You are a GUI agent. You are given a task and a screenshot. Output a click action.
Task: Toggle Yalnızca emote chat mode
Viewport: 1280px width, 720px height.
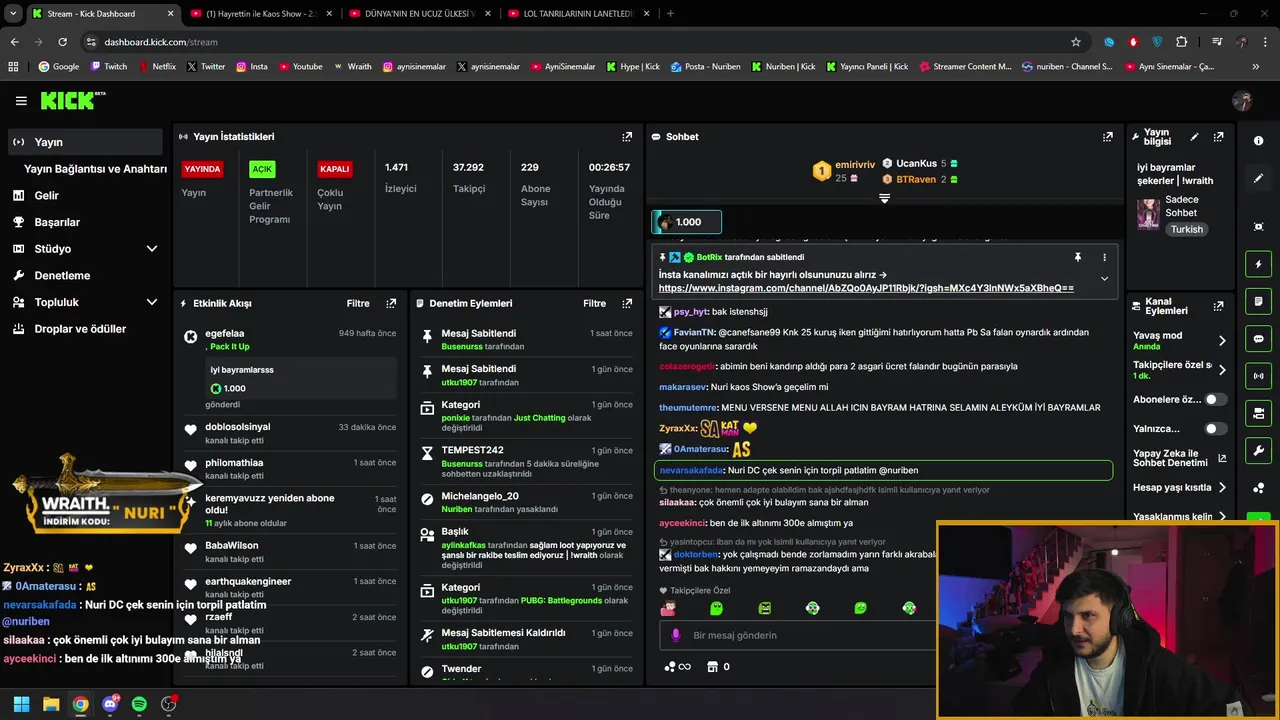1215,429
